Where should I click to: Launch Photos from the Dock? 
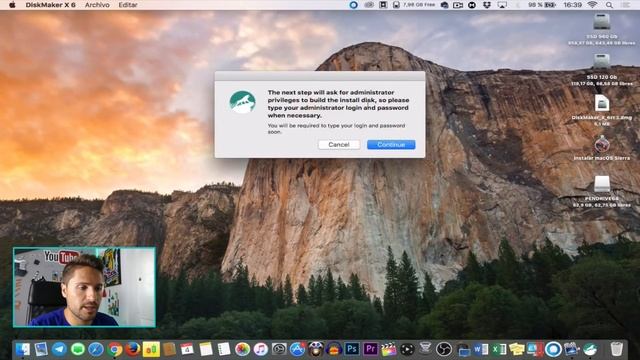pyautogui.click(x=242, y=349)
